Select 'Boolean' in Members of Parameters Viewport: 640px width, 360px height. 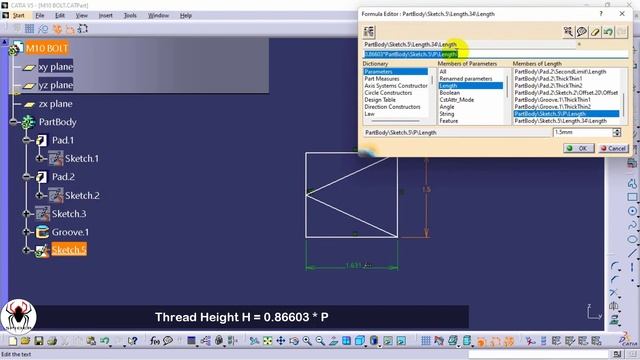(449, 93)
